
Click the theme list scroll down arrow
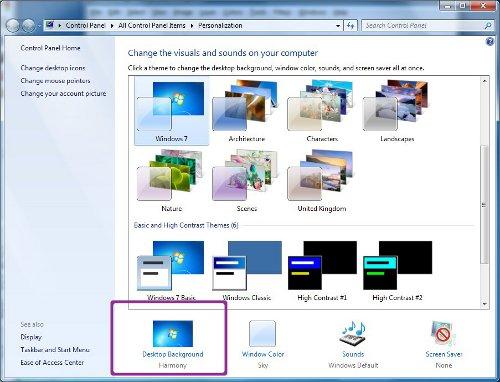(x=485, y=304)
